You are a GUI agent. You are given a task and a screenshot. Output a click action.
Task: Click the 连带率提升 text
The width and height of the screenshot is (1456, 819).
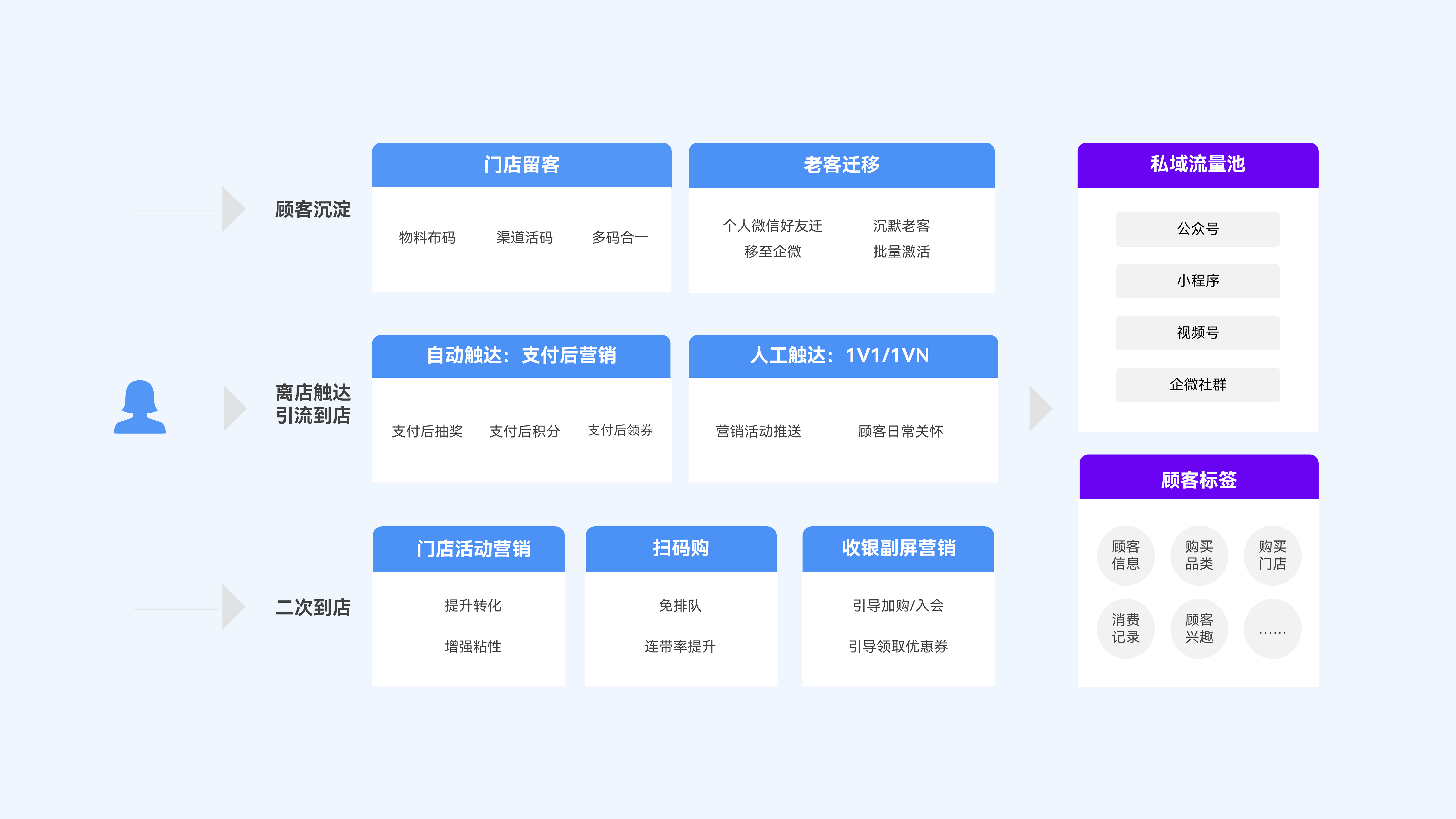(680, 646)
